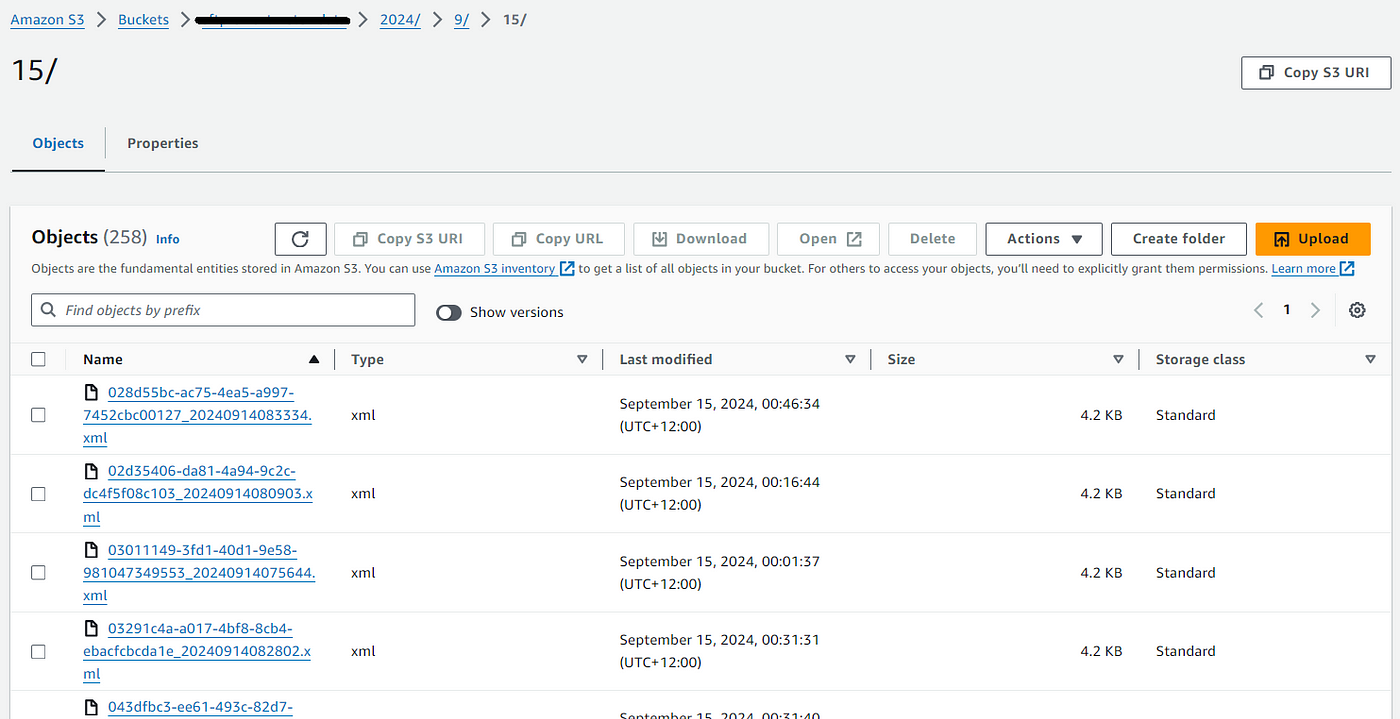Image resolution: width=1400 pixels, height=719 pixels.
Task: Click the Open button
Action: (828, 239)
